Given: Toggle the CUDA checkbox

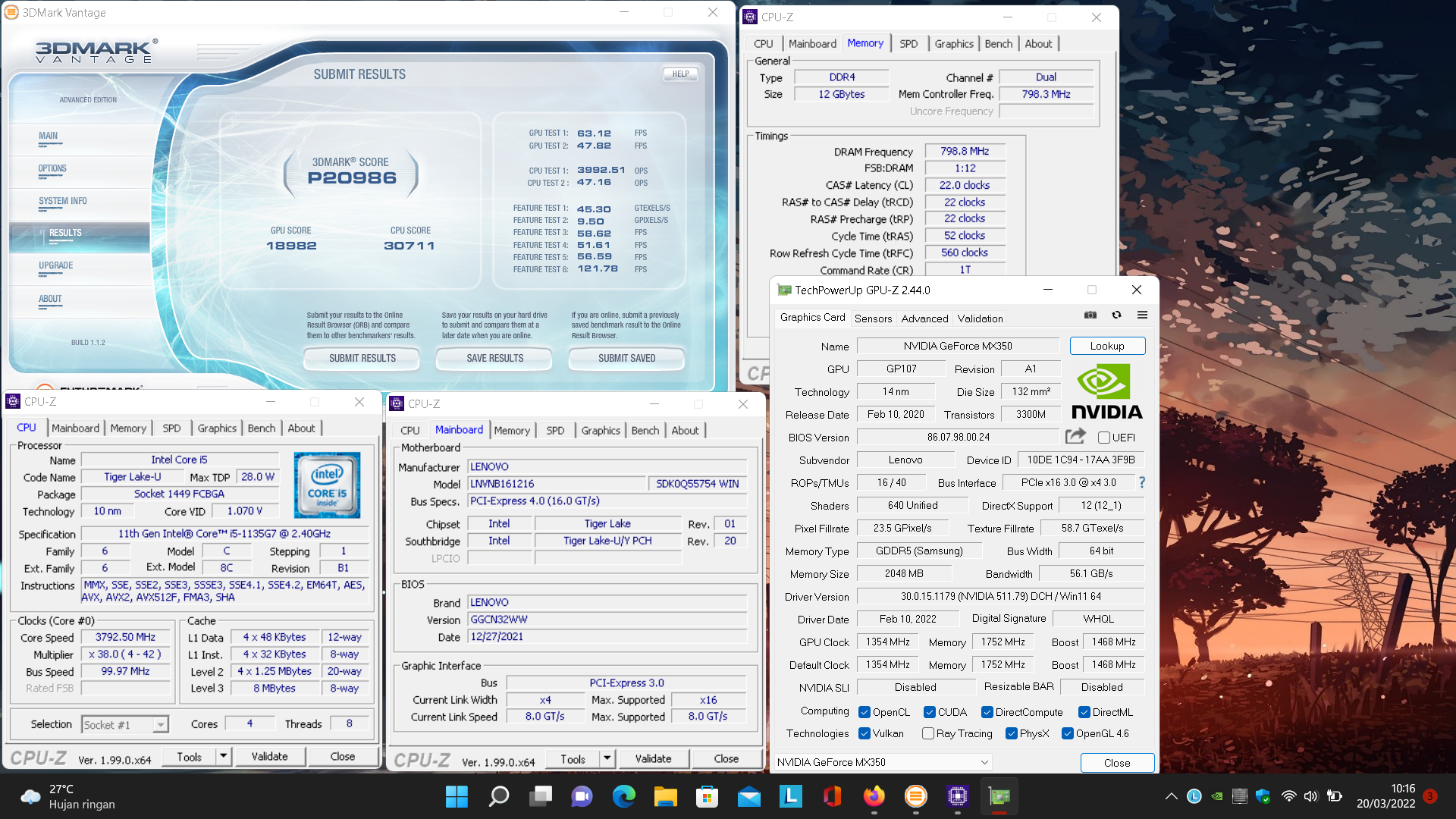Looking at the screenshot, I should coord(930,712).
